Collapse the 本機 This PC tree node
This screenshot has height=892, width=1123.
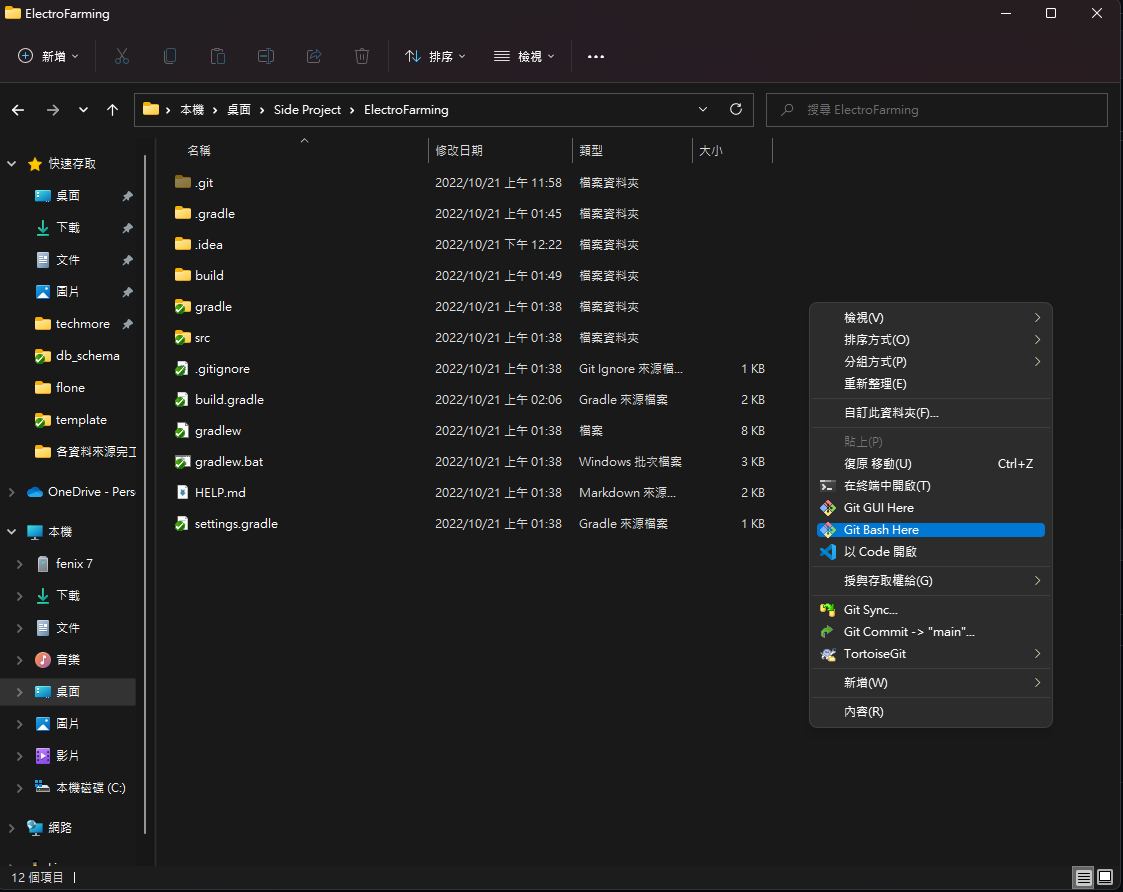[x=11, y=532]
